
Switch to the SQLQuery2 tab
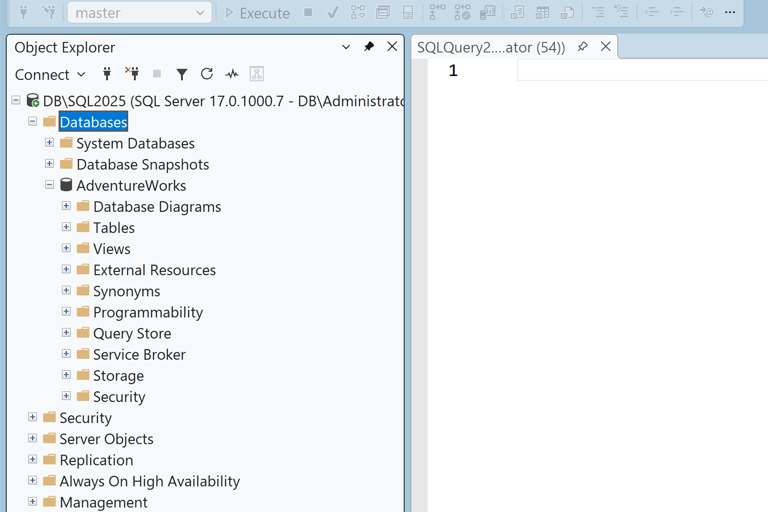(491, 48)
